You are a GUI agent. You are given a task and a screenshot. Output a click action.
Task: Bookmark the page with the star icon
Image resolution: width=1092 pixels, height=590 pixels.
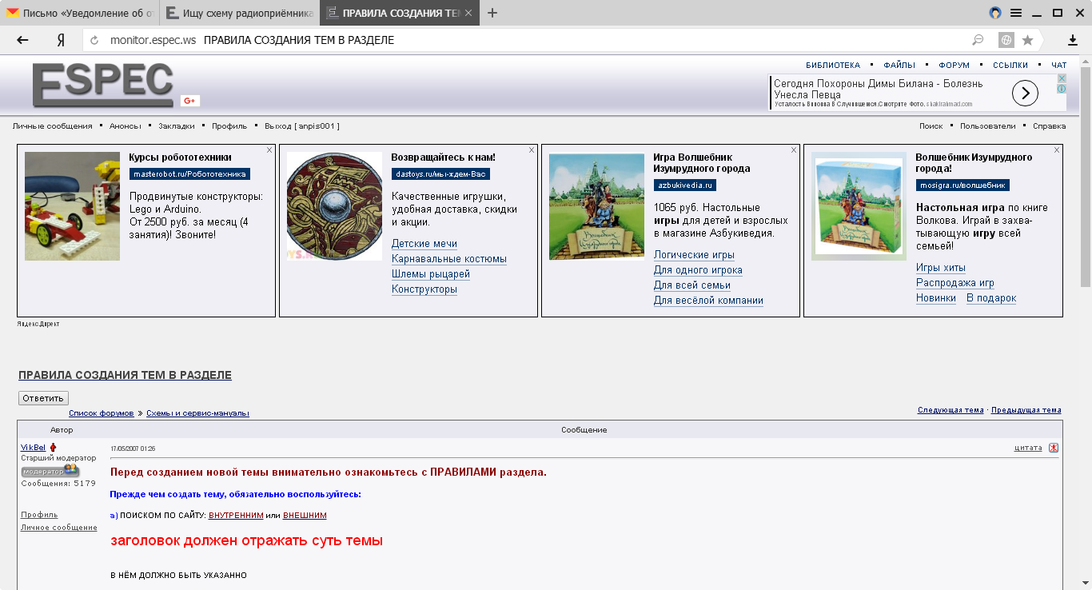click(1027, 40)
